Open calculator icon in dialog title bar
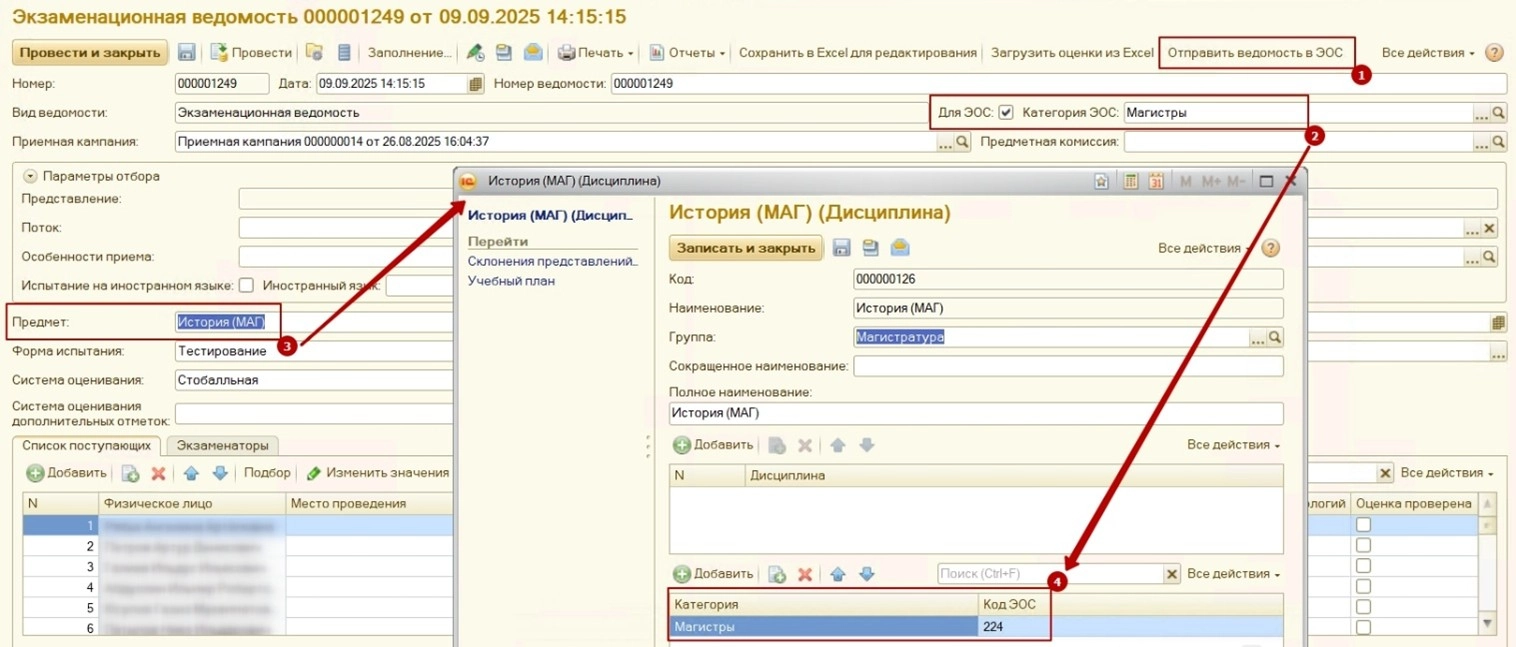 pyautogui.click(x=1131, y=181)
